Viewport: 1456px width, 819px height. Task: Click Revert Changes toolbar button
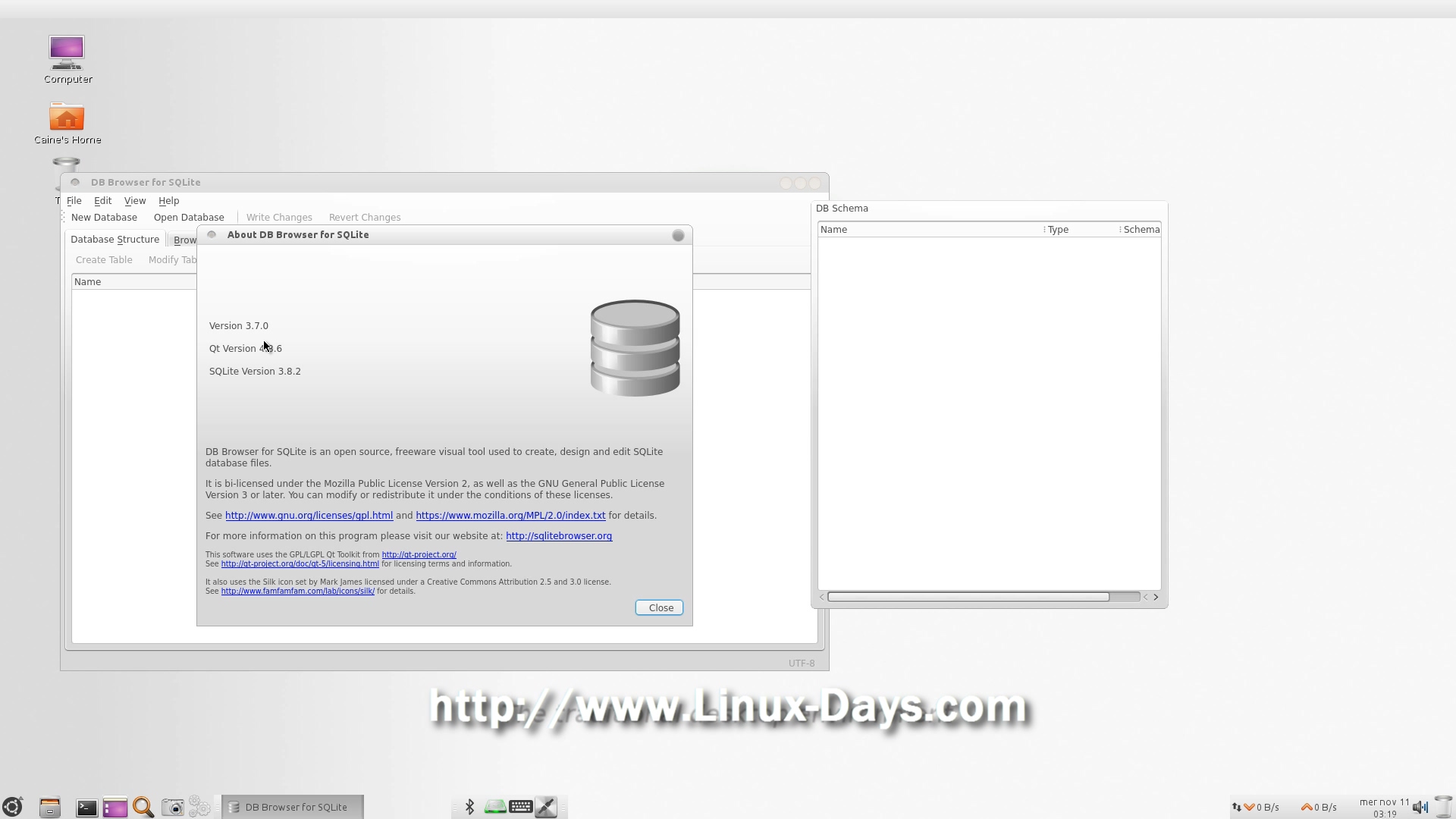coord(365,218)
